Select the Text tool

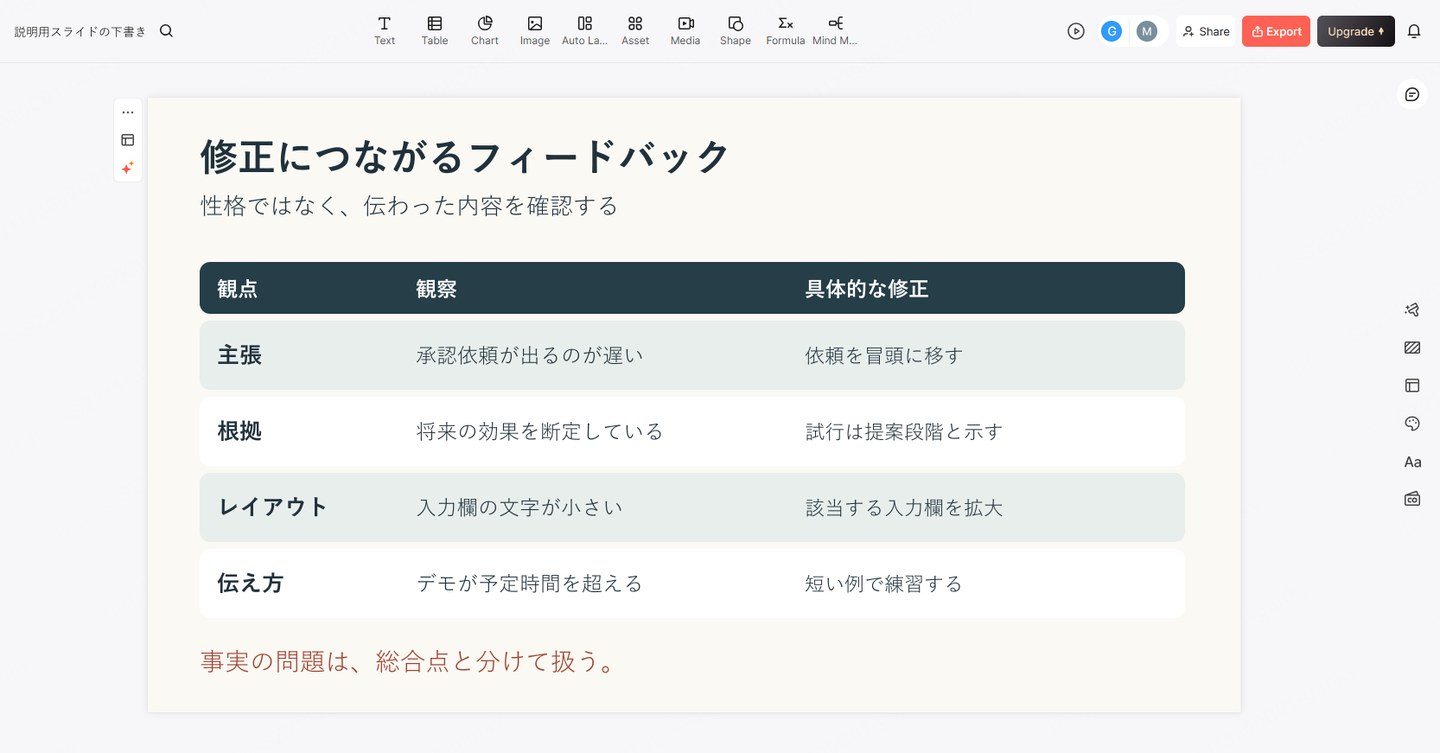384,31
